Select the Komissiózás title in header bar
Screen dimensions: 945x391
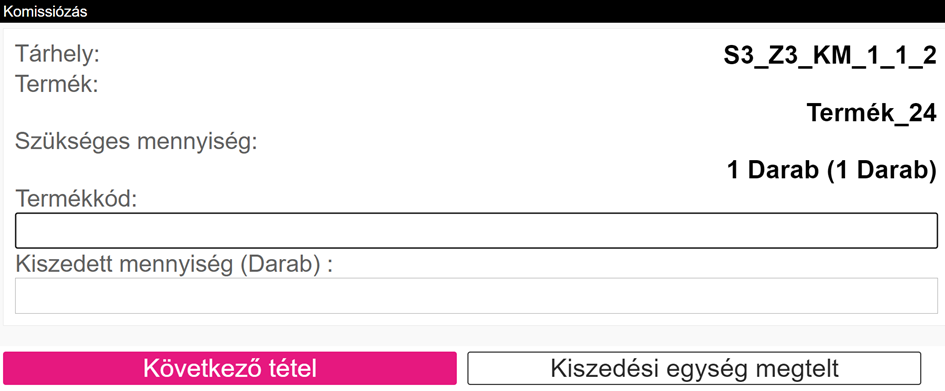coord(45,11)
